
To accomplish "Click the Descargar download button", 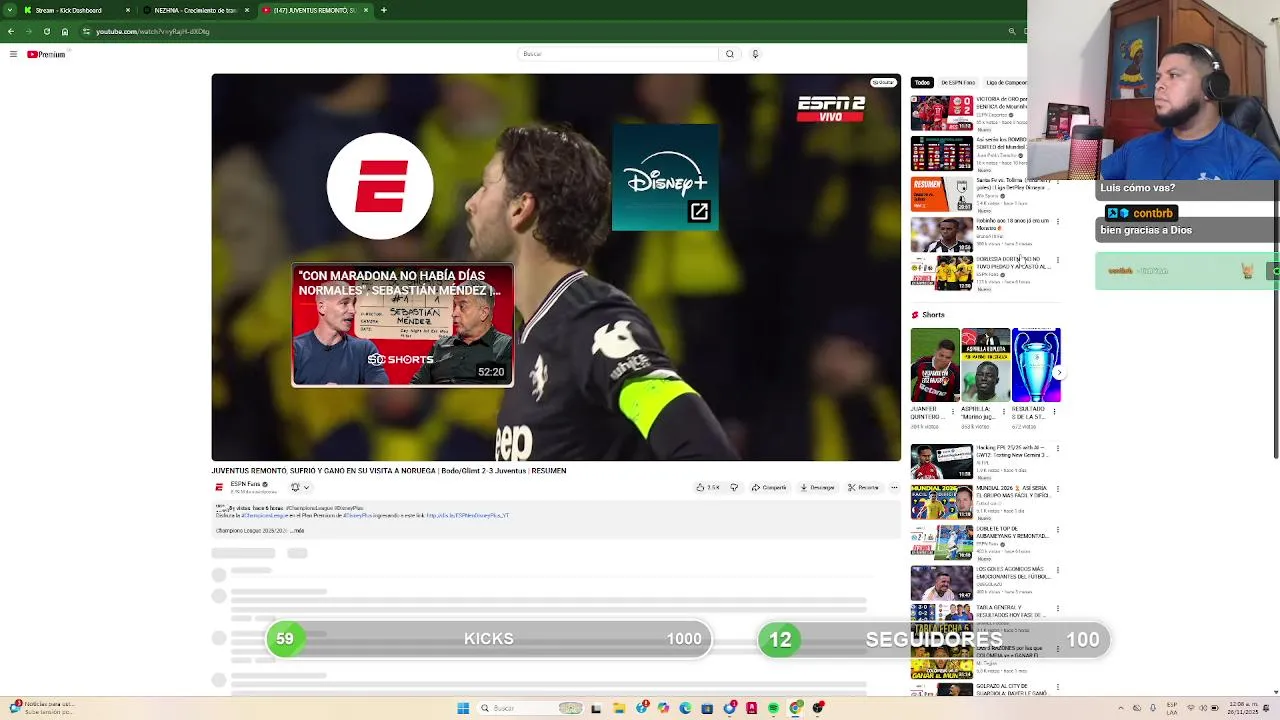I will 818,488.
